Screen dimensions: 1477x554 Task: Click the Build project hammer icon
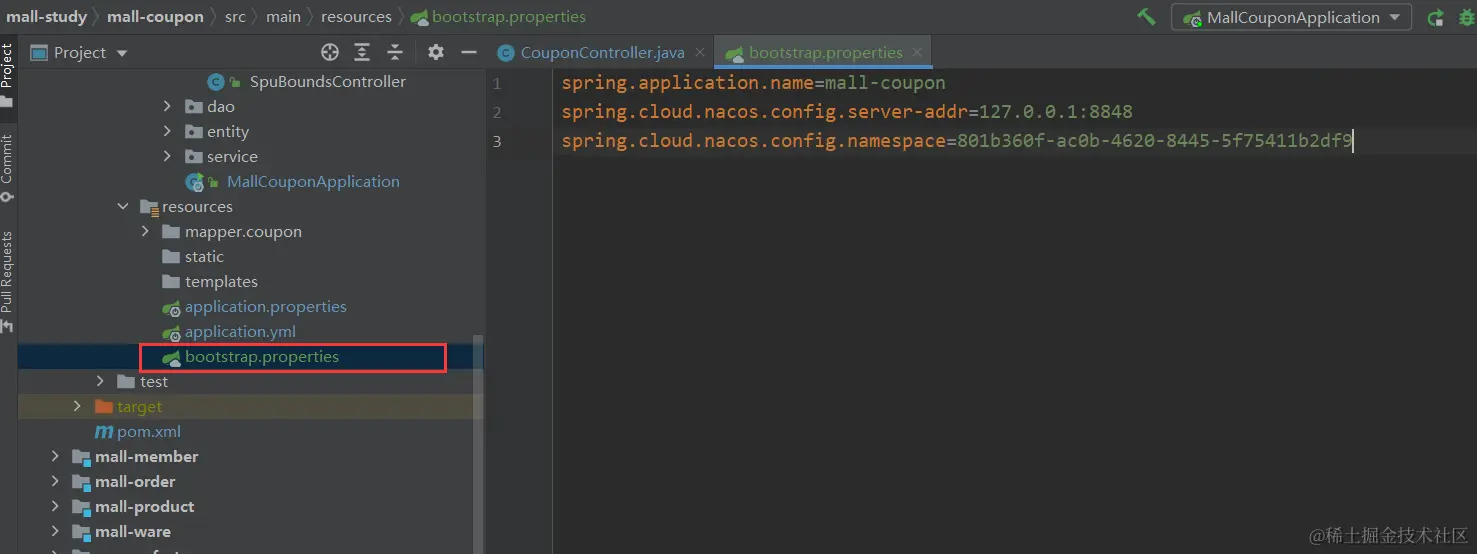point(1146,17)
